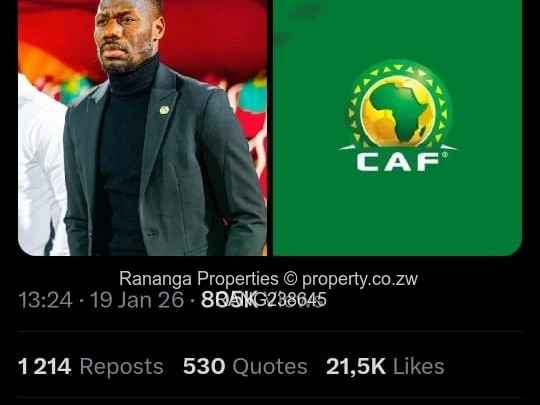Select the 530 quotes number
The image size is (540, 405).
204,366
